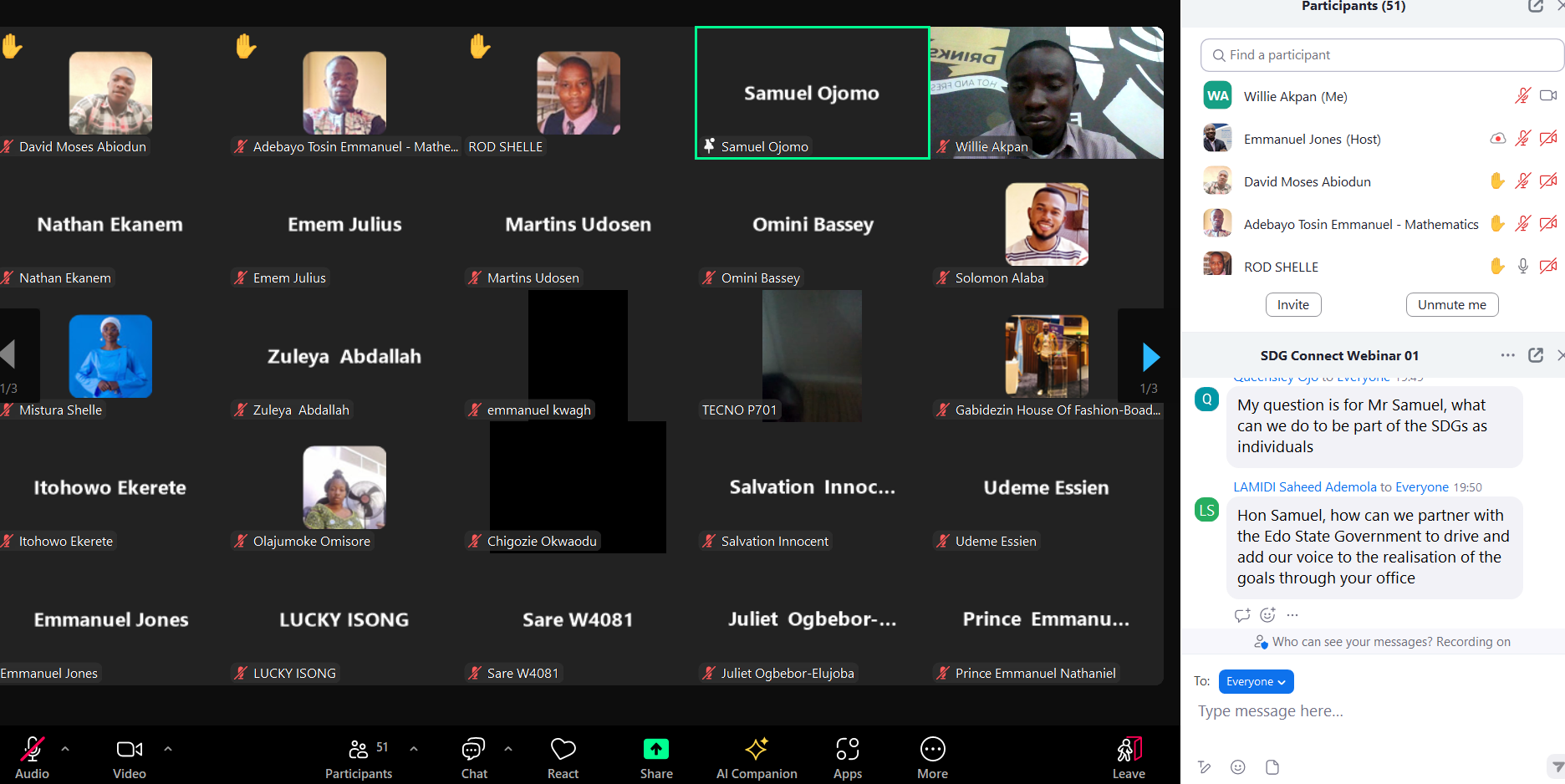Image resolution: width=1565 pixels, height=784 pixels.
Task: Click the Find a participant search field
Action: point(1380,54)
